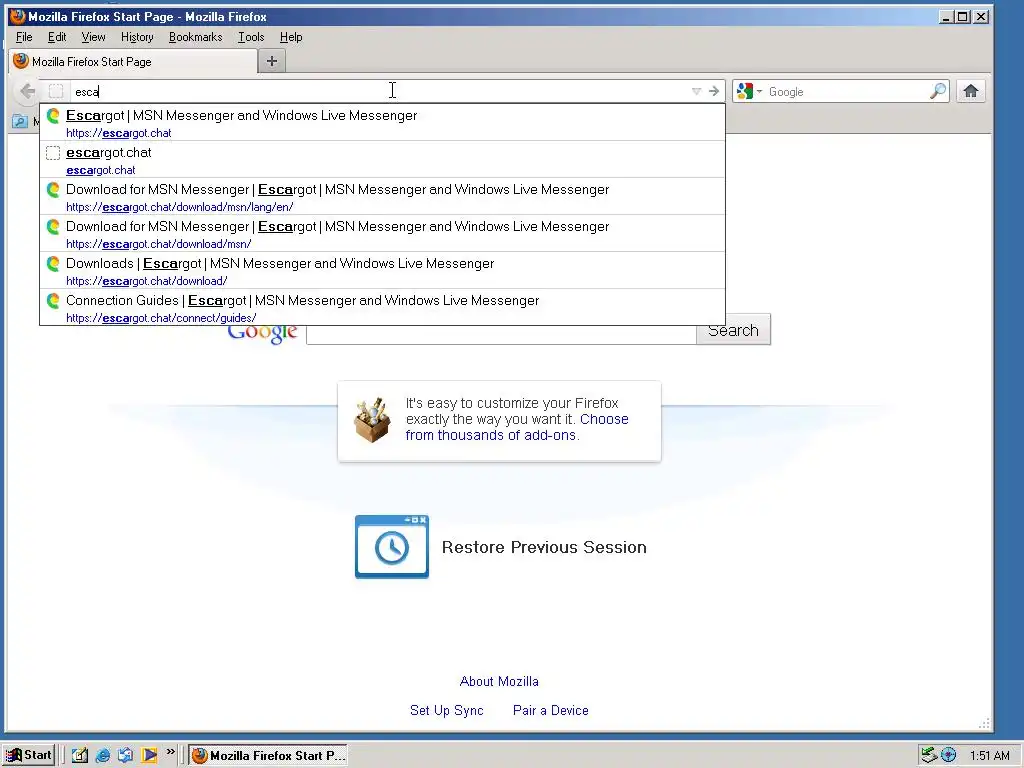Click the Home button icon

pyautogui.click(x=970, y=91)
